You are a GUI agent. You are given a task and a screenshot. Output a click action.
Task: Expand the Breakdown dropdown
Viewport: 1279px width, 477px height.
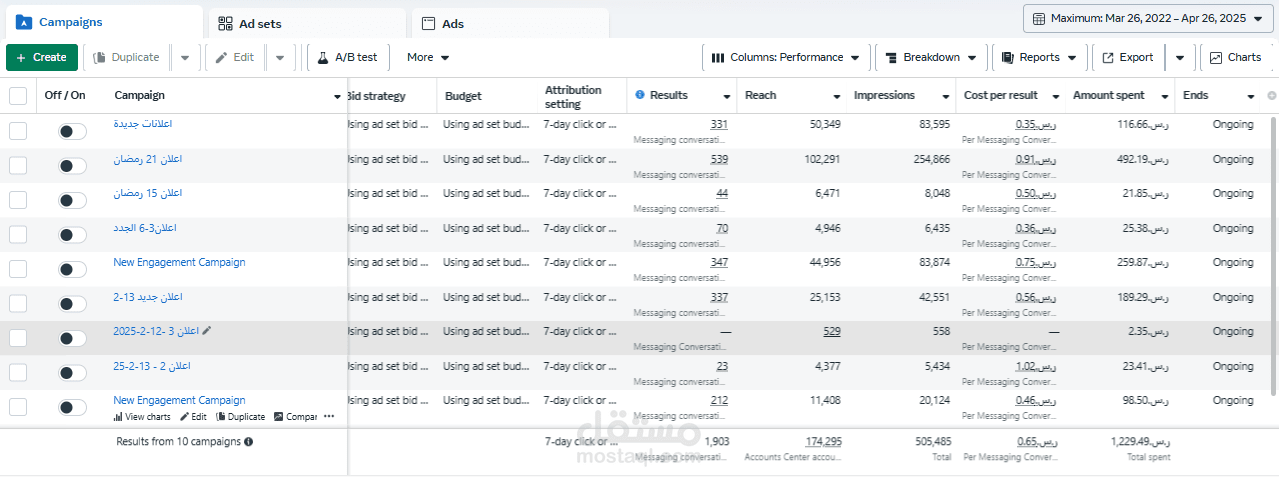point(932,58)
